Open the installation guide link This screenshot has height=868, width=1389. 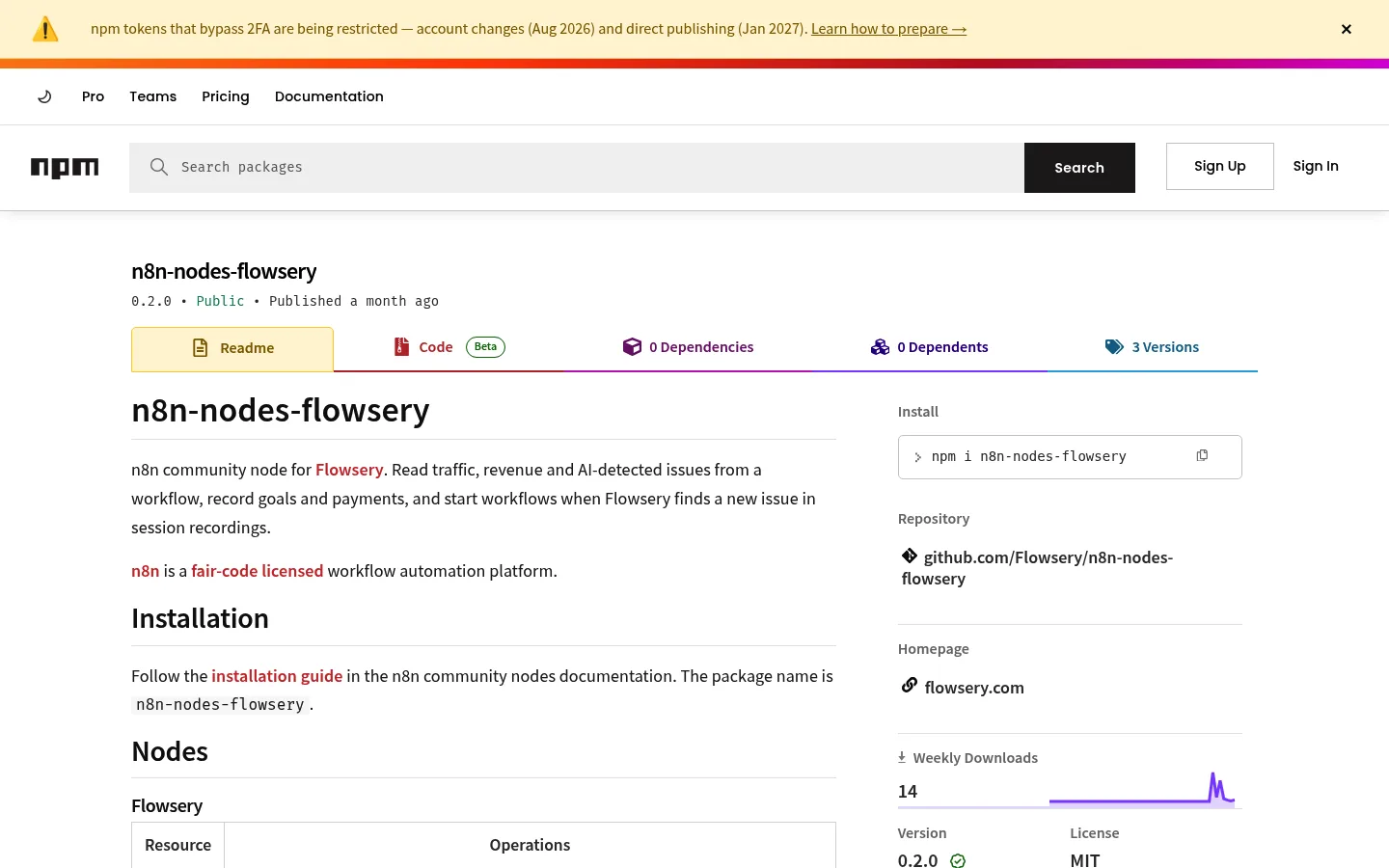click(277, 676)
